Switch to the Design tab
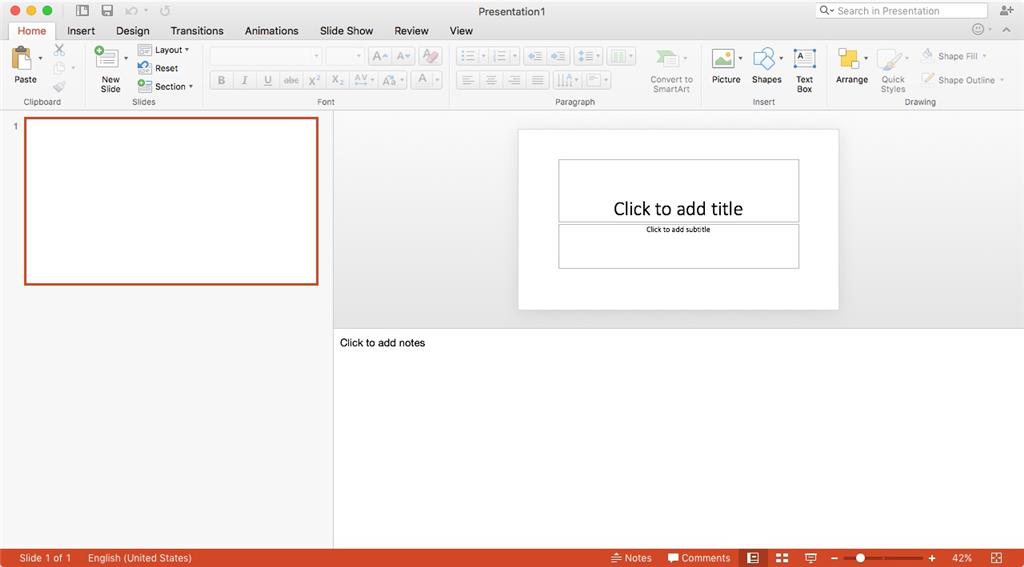 (x=133, y=31)
